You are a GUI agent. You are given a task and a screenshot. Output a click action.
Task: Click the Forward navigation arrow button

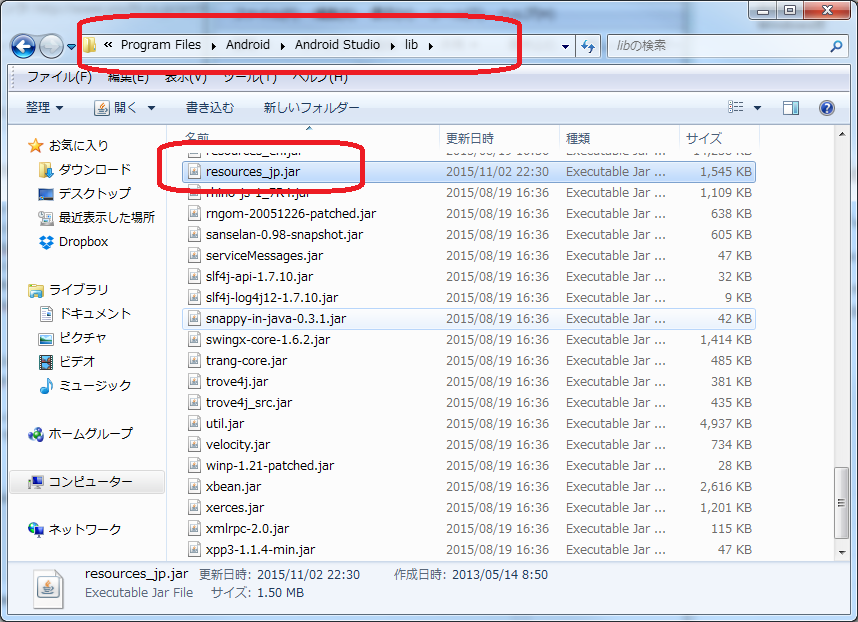[x=51, y=46]
